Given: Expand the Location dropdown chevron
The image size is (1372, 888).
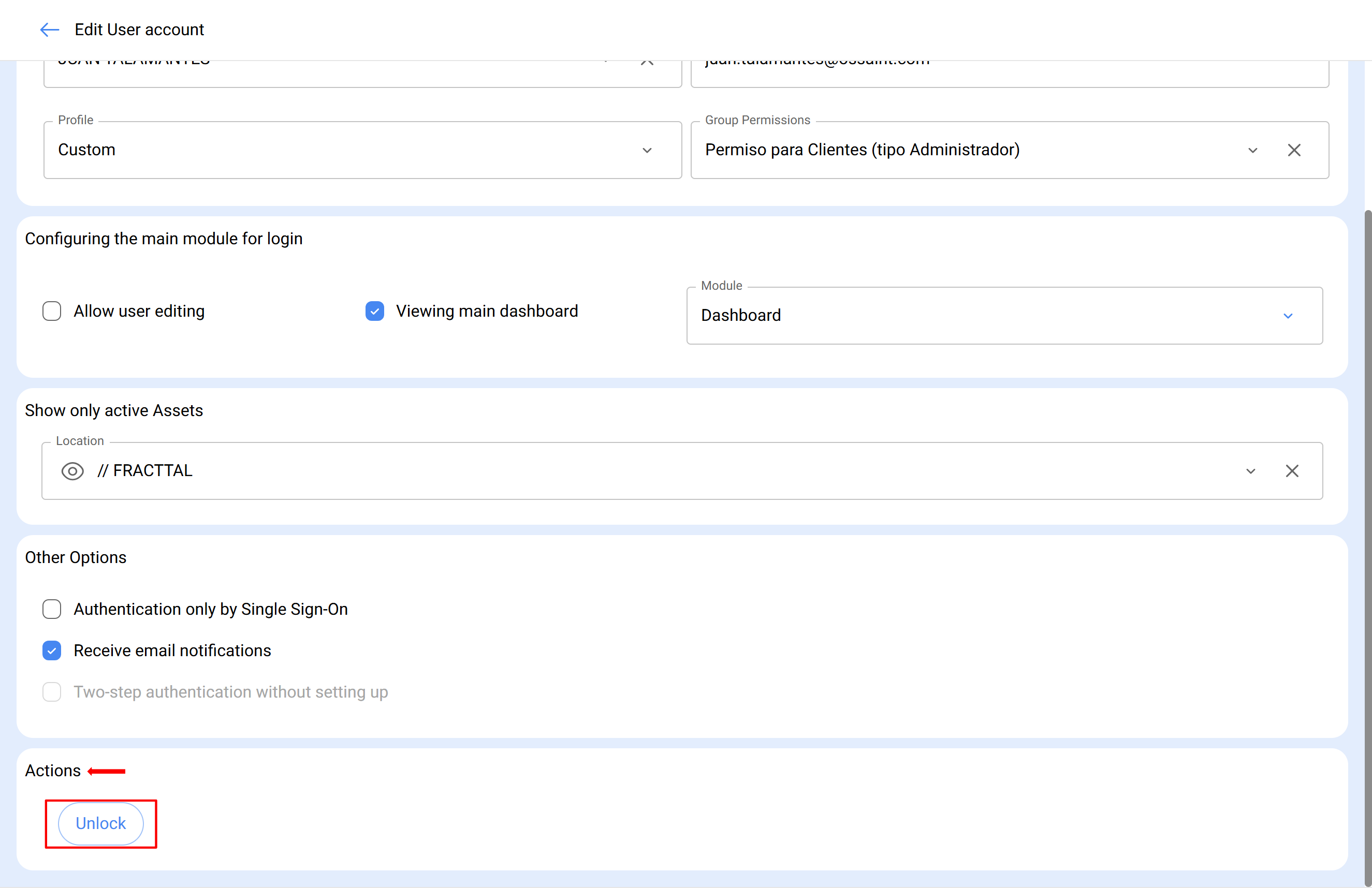Looking at the screenshot, I should (1250, 471).
